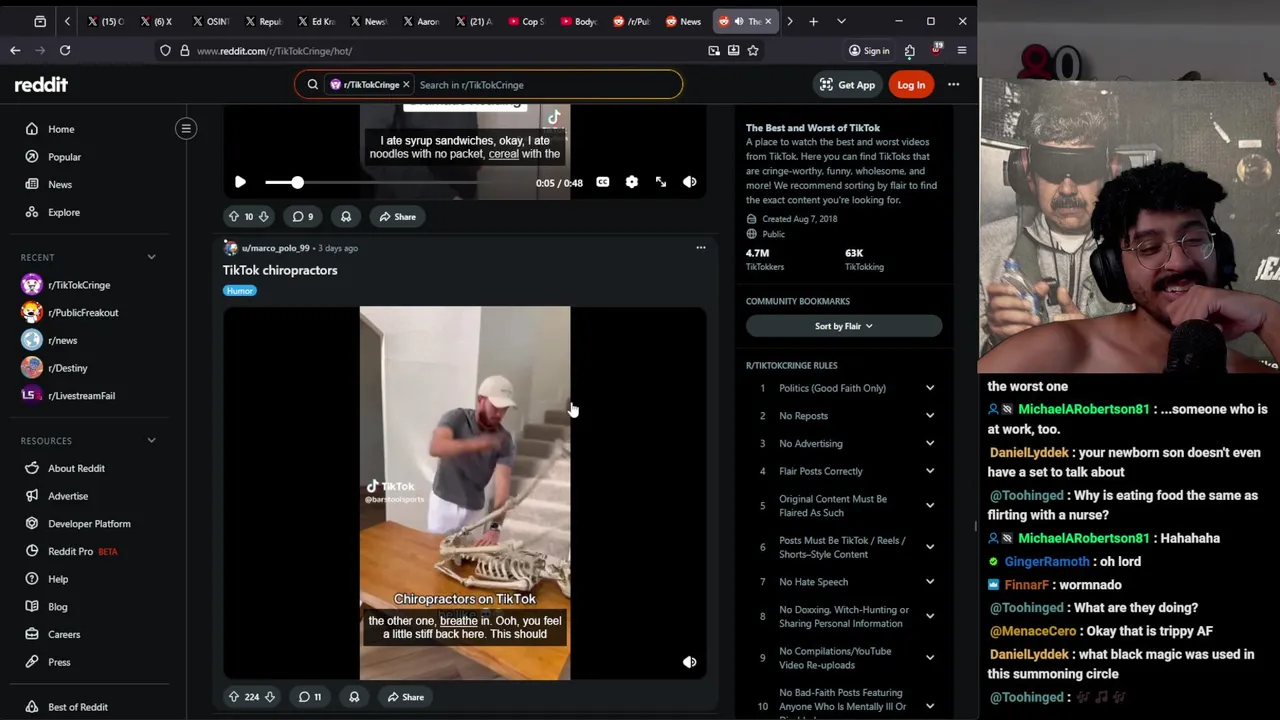Screen dimensions: 1280x720
Task: Open r/Destiny from recent list
Action: (x=68, y=368)
